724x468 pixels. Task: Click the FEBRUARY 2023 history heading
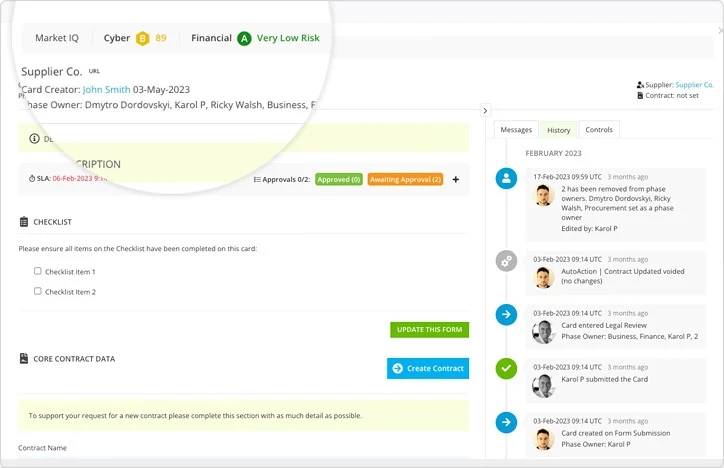[553, 153]
